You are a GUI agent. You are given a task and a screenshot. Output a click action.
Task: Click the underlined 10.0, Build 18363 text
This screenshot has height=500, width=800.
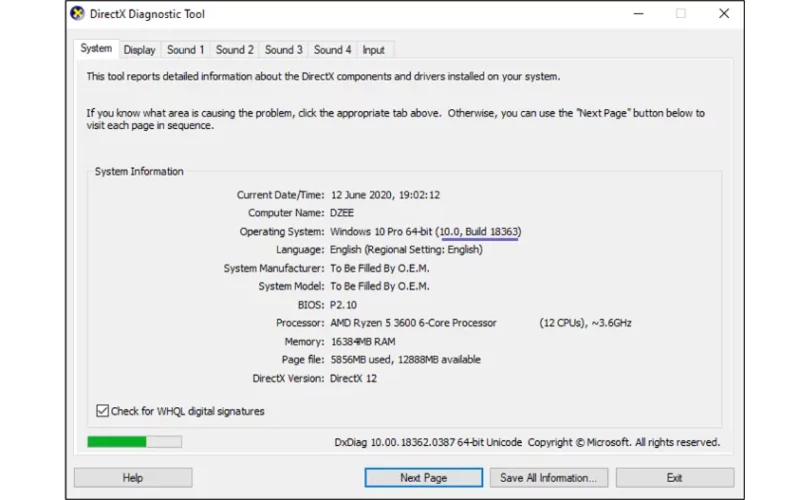479,232
